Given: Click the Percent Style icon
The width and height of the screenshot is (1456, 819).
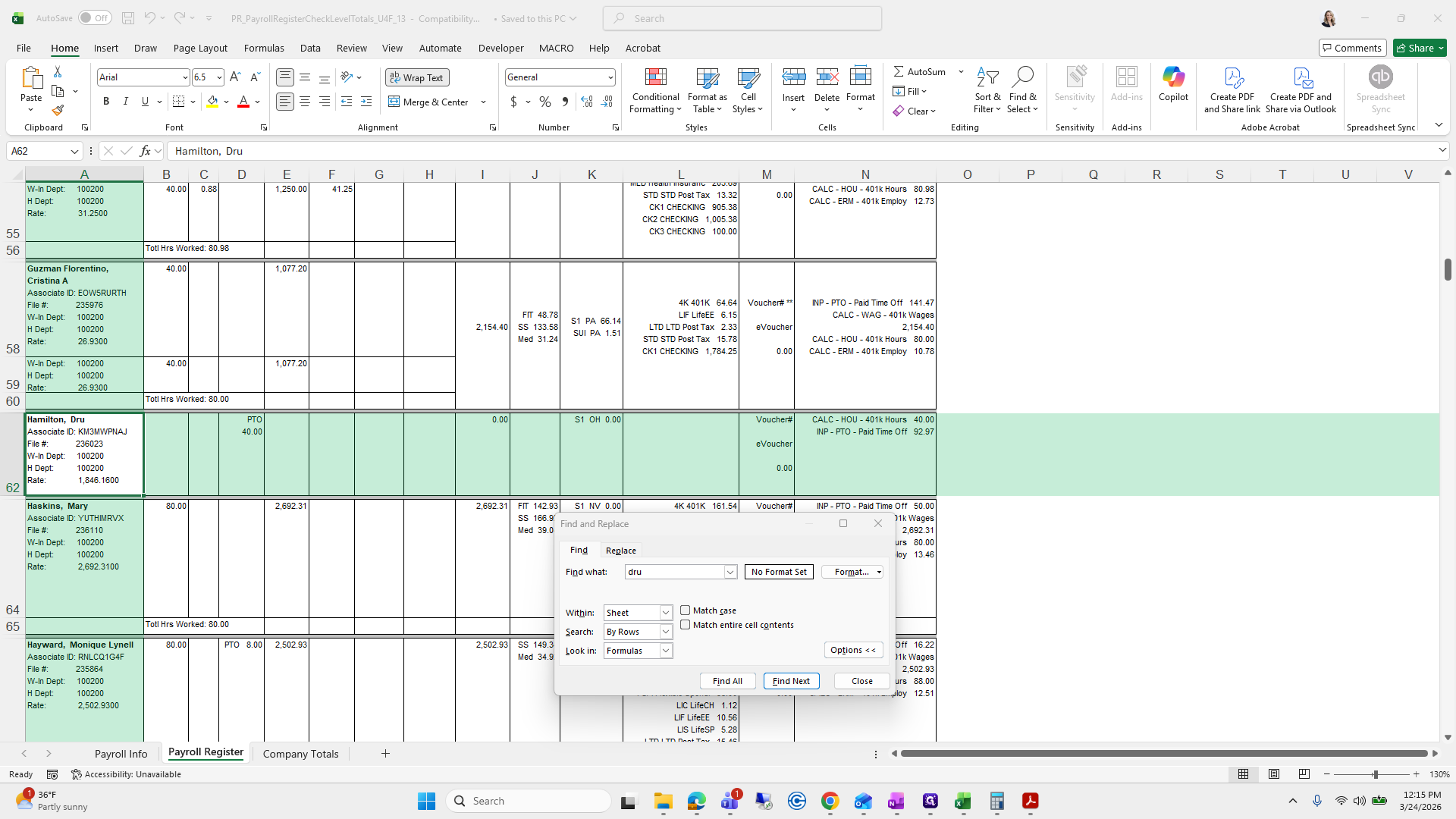Looking at the screenshot, I should (545, 102).
